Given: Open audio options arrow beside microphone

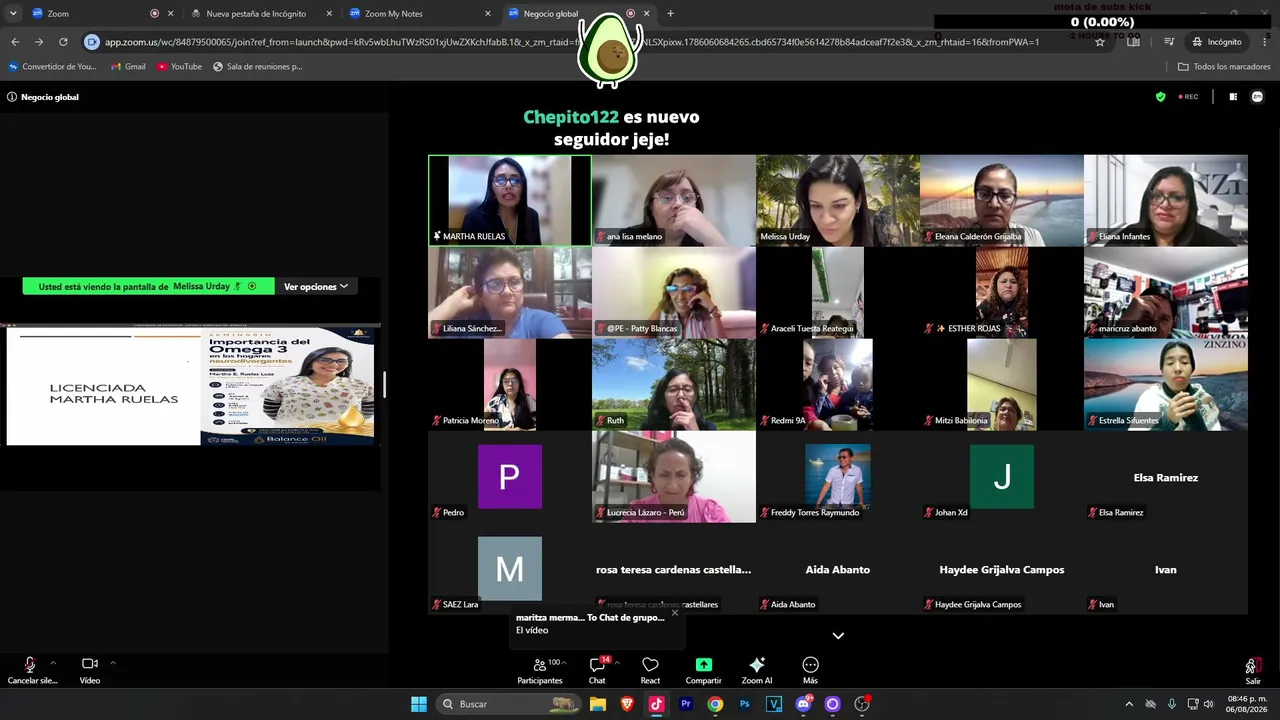Looking at the screenshot, I should (x=53, y=662).
